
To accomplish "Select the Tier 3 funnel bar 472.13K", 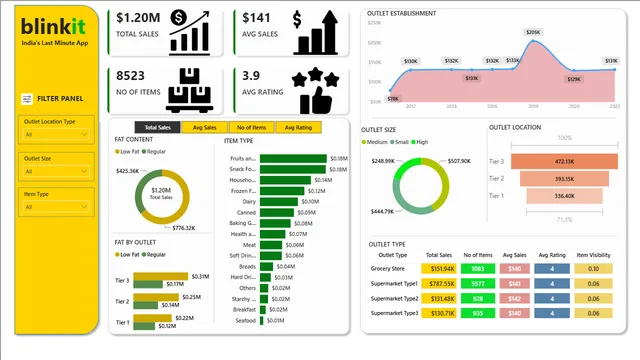I will point(564,161).
